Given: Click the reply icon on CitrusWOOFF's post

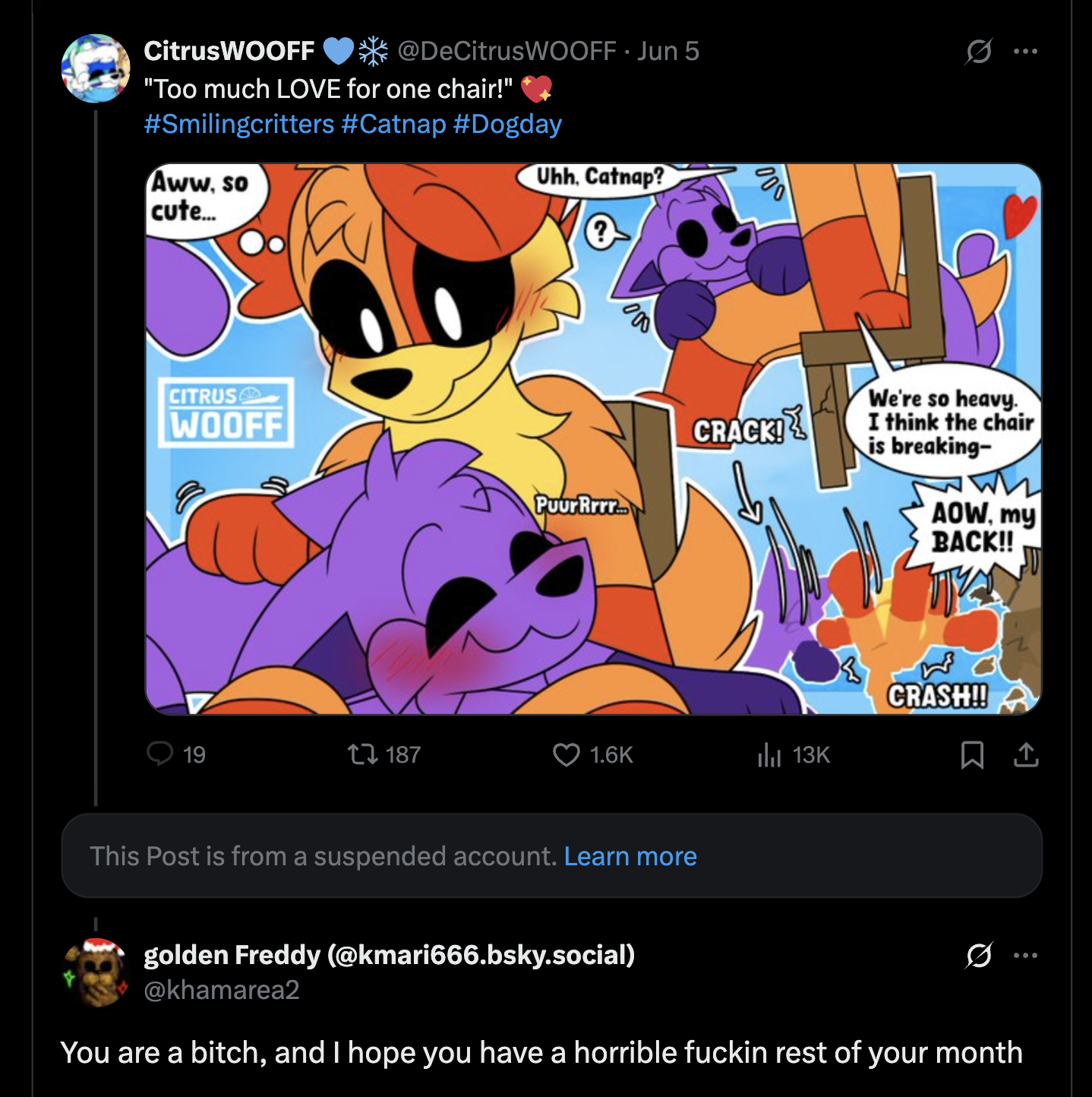Looking at the screenshot, I should (x=160, y=754).
